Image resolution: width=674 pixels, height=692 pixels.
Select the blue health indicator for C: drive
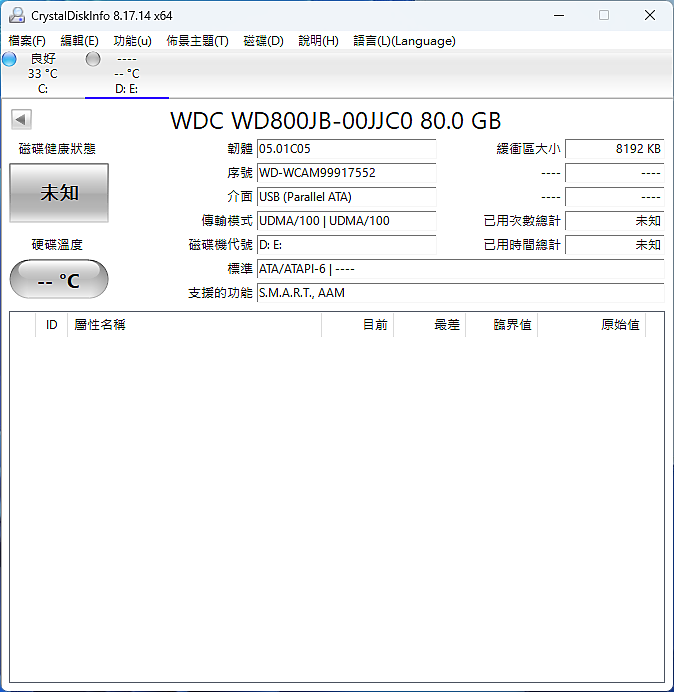(9, 59)
